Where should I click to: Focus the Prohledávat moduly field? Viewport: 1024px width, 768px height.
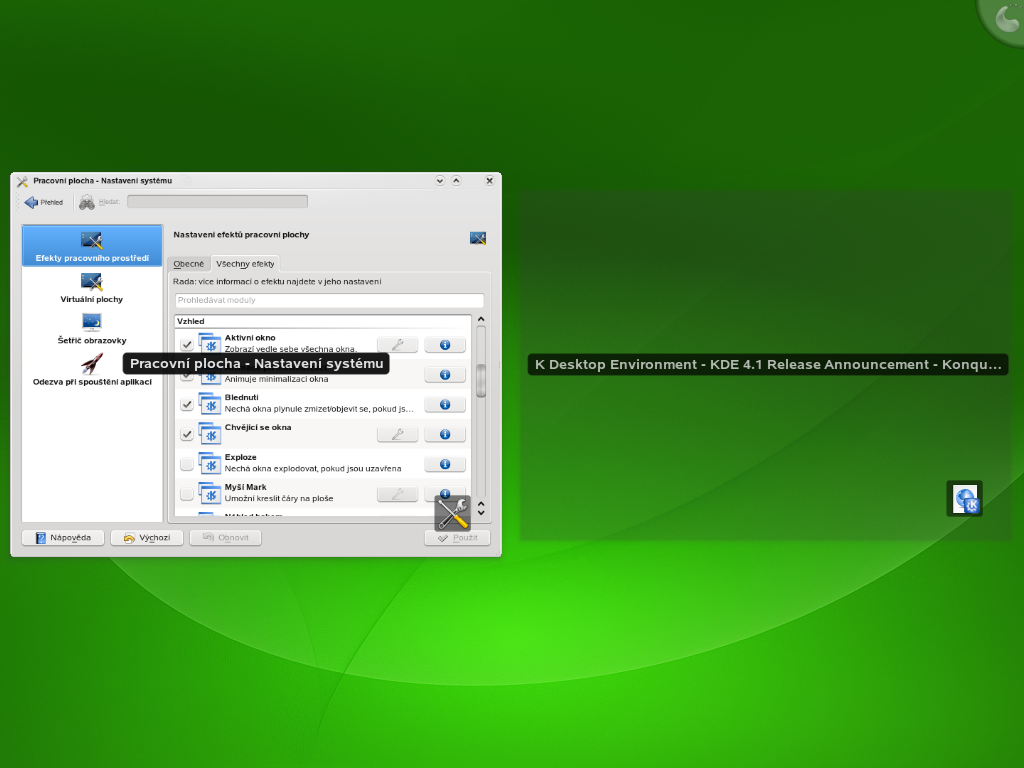pyautogui.click(x=330, y=300)
